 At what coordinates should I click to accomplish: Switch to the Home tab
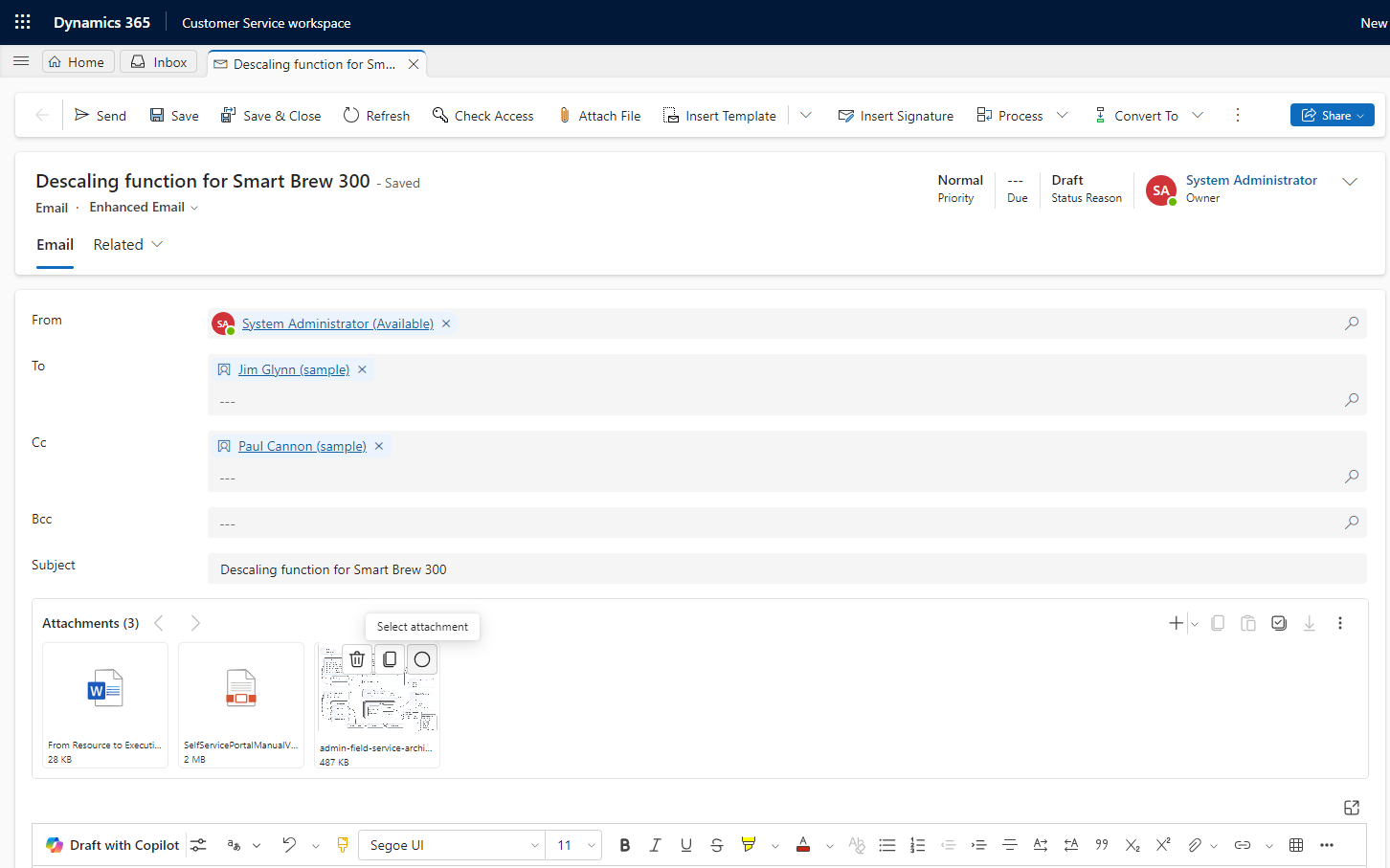click(78, 62)
